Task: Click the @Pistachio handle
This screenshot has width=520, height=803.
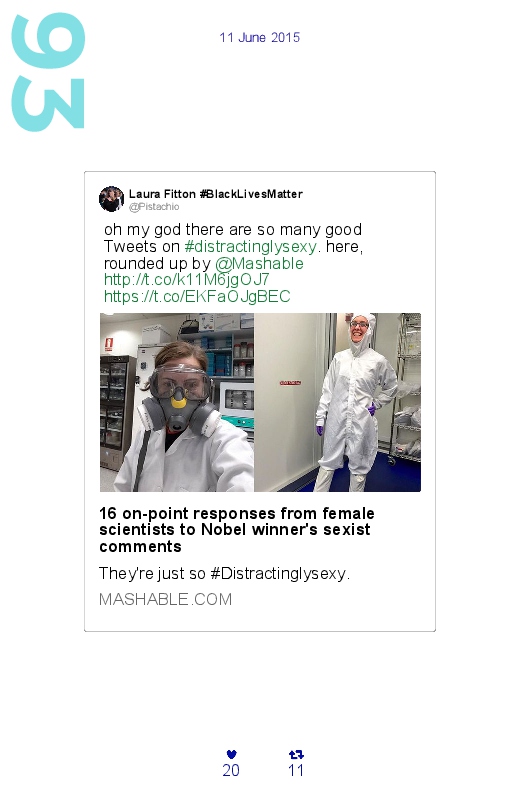Action: [x=154, y=206]
